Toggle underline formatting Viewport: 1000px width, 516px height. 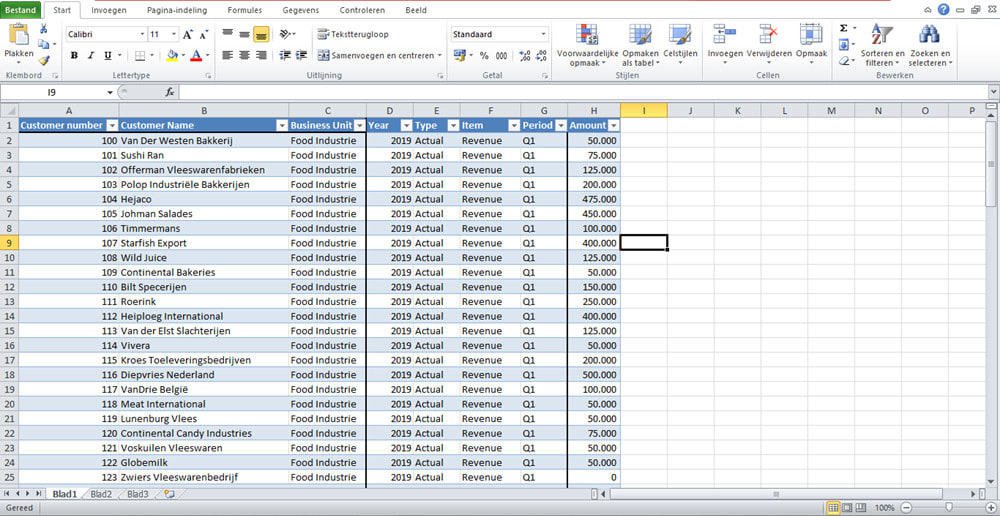pyautogui.click(x=108, y=55)
